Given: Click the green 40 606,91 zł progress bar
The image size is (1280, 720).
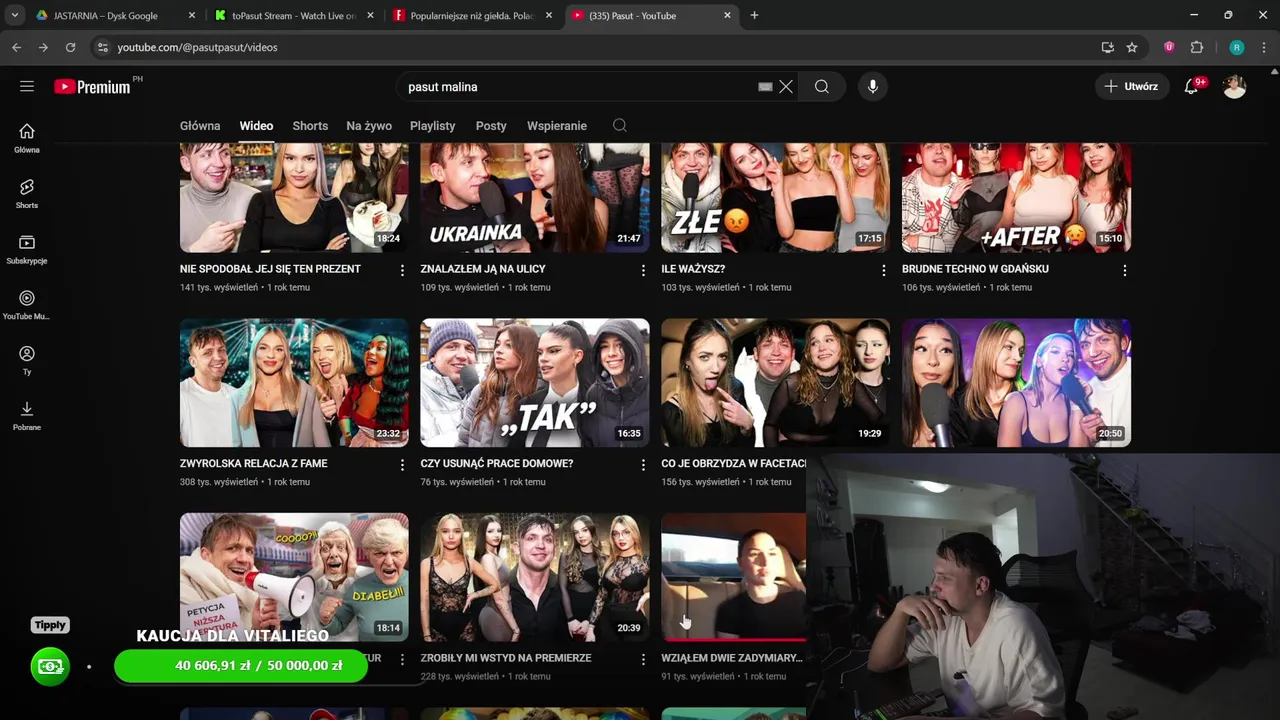Looking at the screenshot, I should [x=241, y=666].
